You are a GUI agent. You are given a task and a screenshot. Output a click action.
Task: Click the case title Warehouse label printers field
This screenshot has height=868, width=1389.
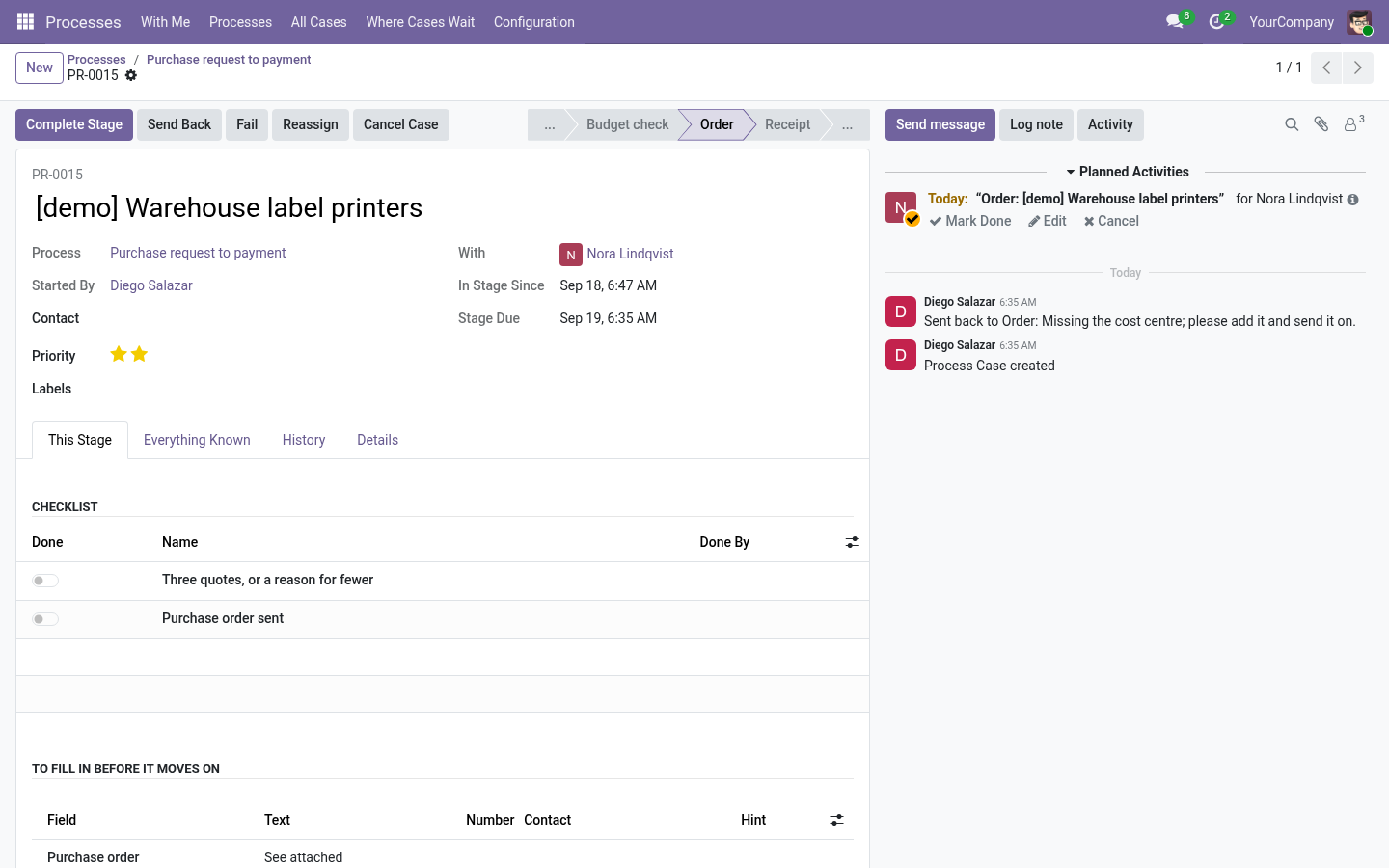[443, 208]
